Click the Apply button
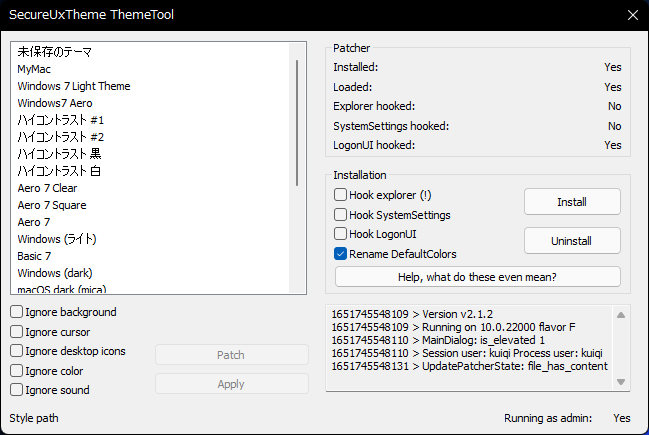 pos(231,384)
